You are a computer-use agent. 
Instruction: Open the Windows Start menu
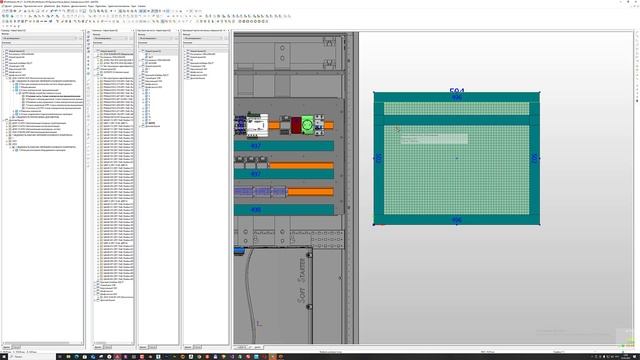pos(3,357)
